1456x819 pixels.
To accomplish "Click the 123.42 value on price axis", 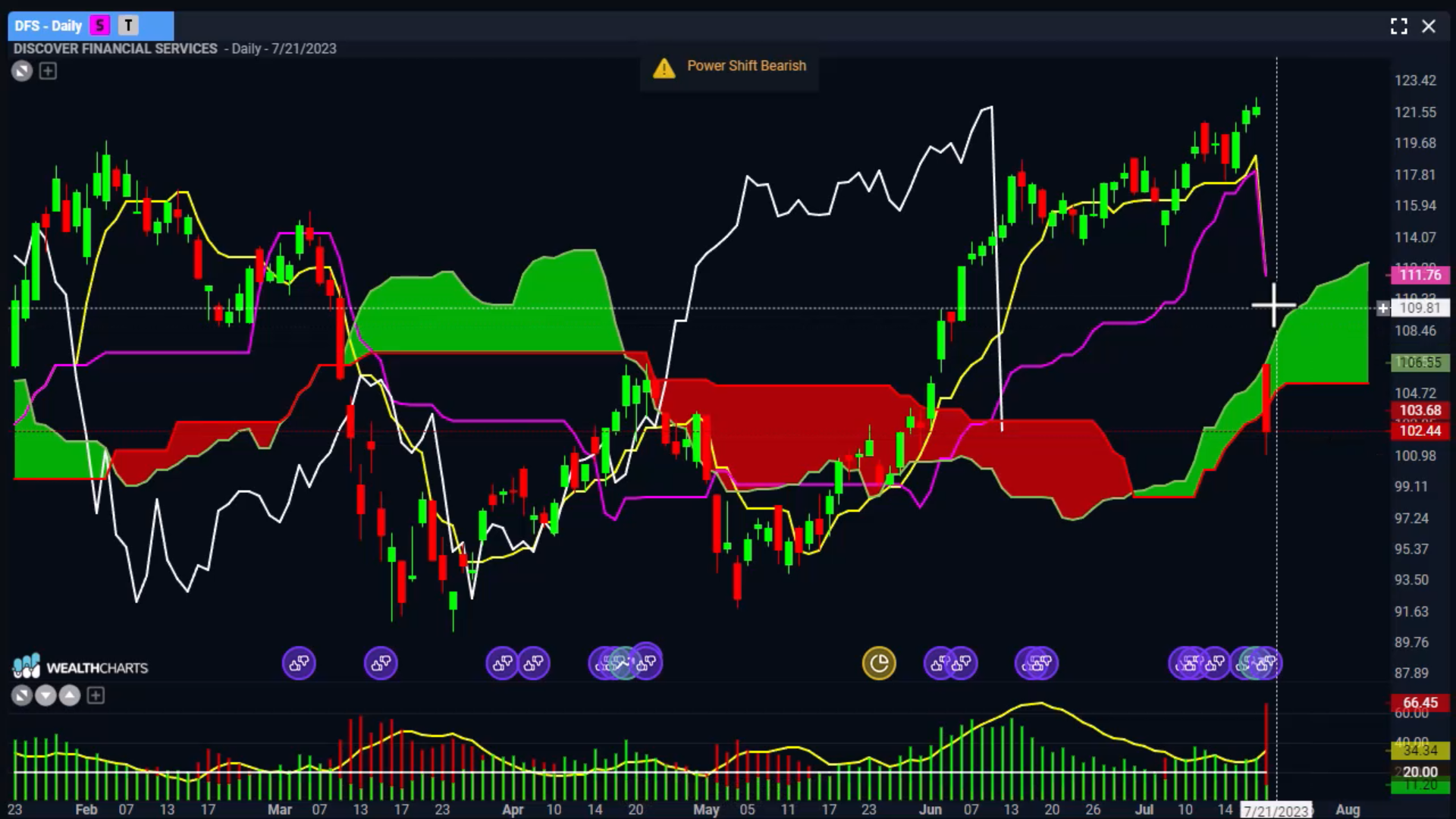I will (x=1415, y=80).
